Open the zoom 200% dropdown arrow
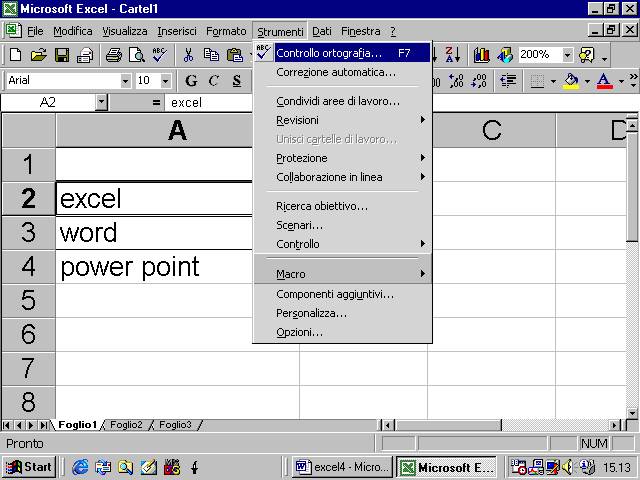This screenshot has height=480, width=640. point(567,54)
